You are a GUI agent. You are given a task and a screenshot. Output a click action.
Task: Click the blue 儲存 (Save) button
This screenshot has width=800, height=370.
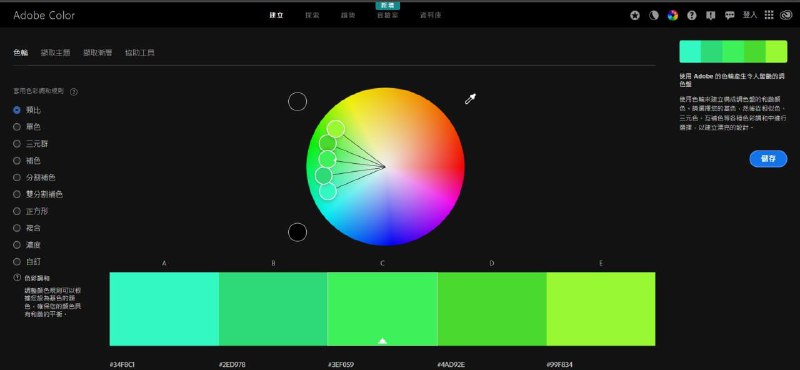[x=768, y=159]
